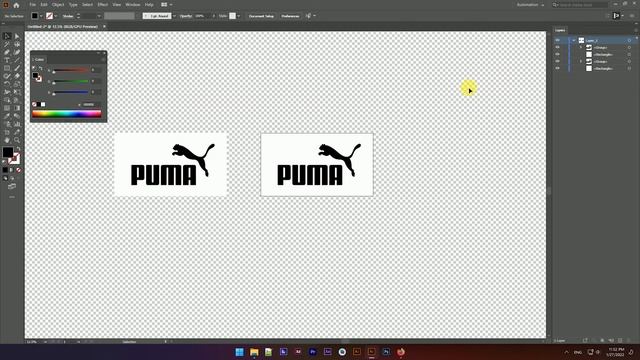Adjust the red slider in Color panel

point(71,70)
